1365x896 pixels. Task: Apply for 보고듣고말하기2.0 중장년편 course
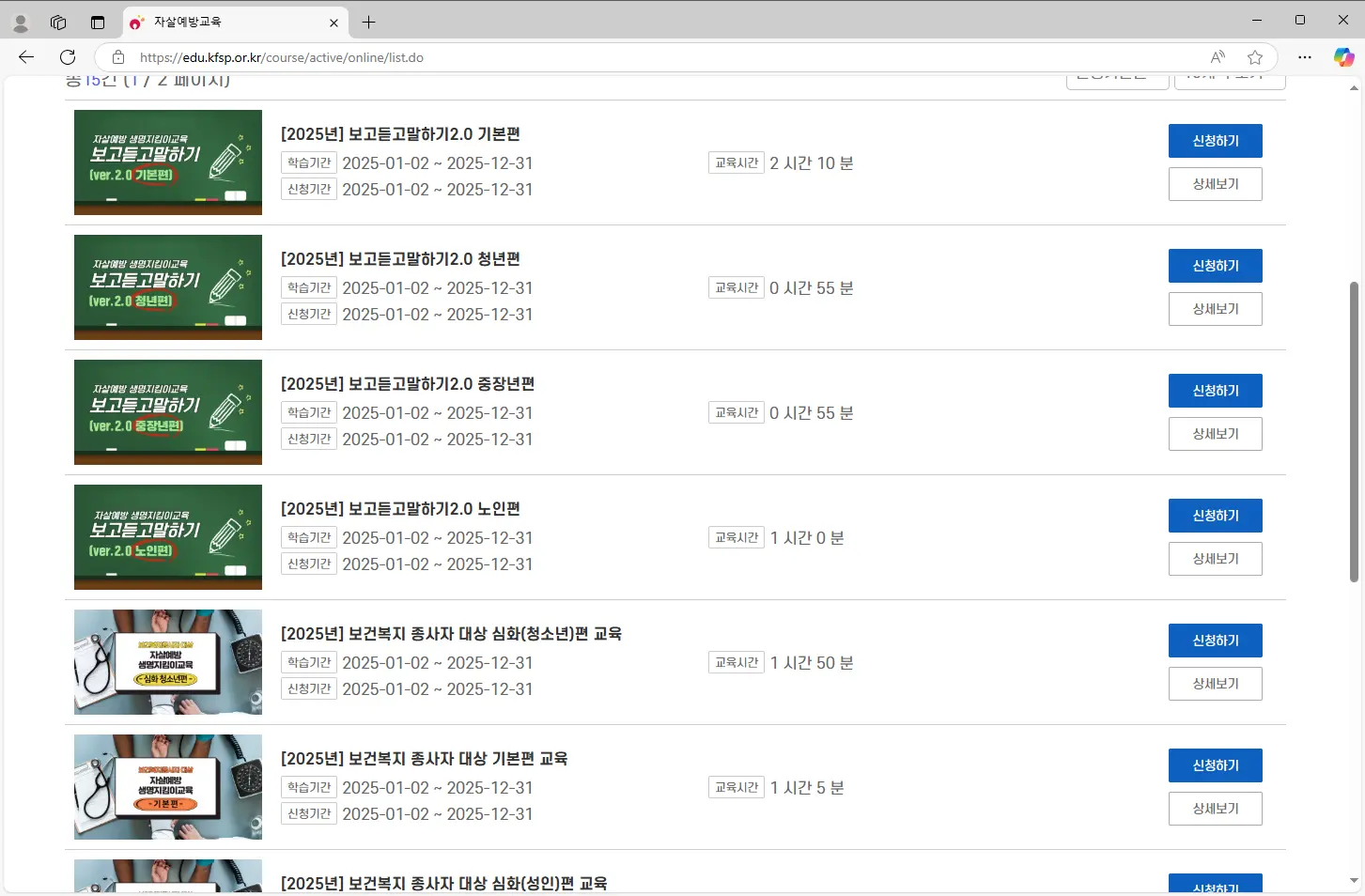[x=1215, y=391]
